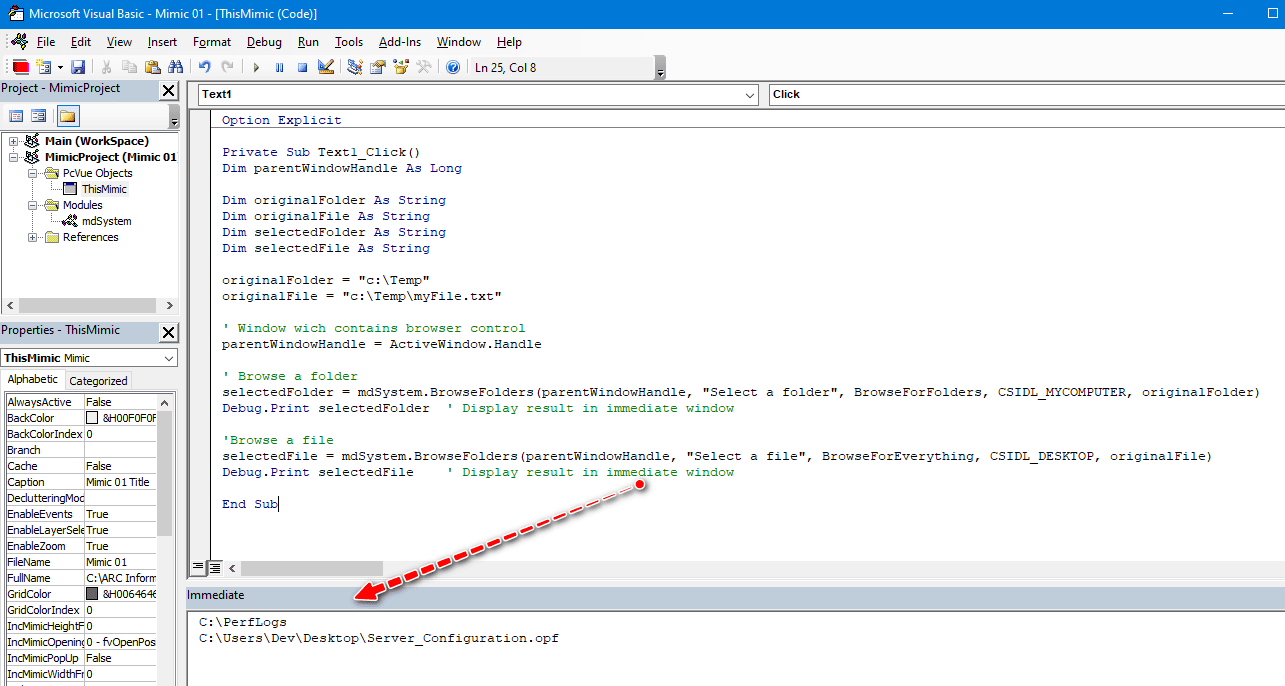Click the View Object icon in Project panel
1285x686 pixels.
(x=39, y=116)
